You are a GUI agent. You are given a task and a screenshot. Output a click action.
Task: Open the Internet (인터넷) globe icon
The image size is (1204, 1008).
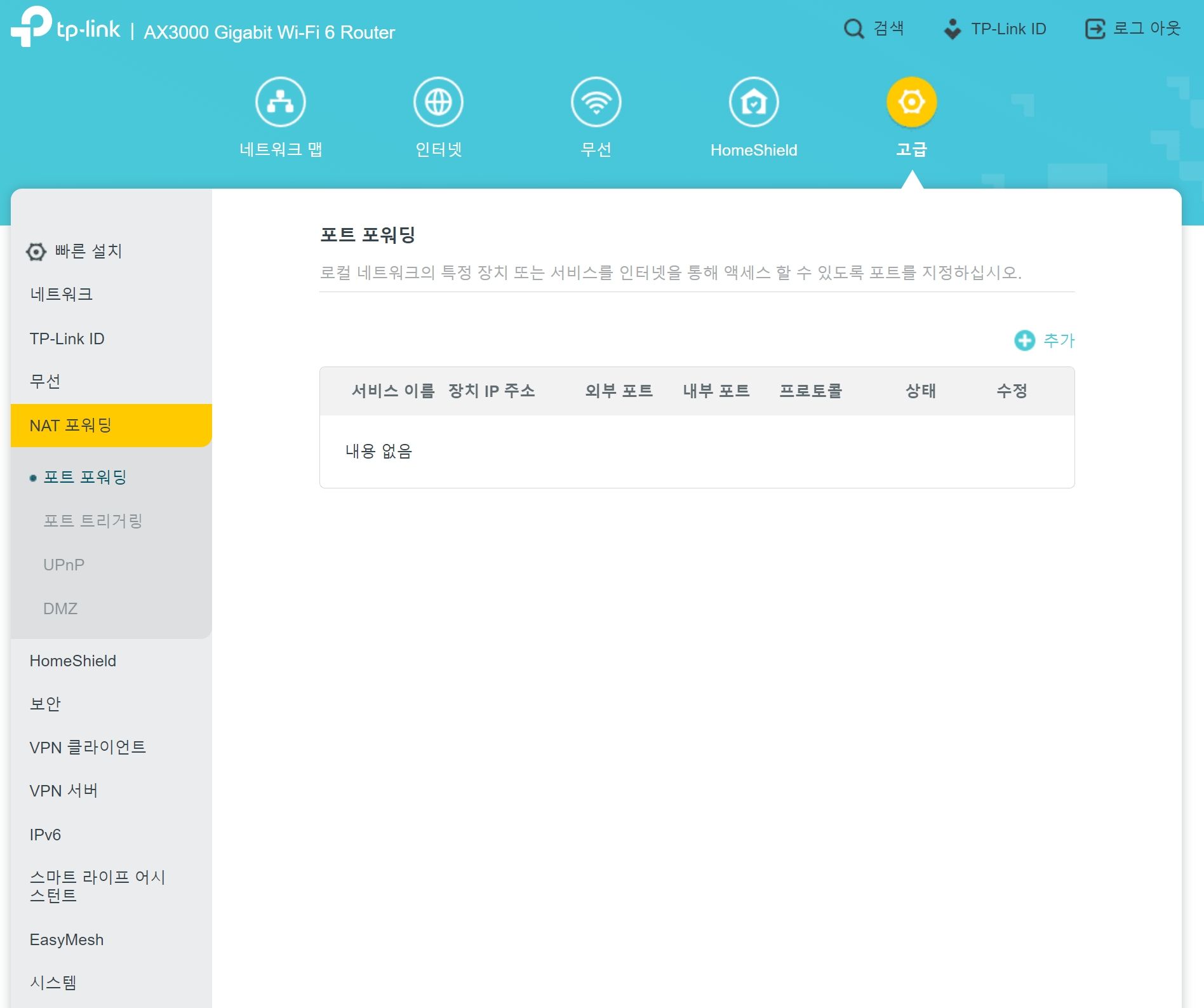coord(438,102)
